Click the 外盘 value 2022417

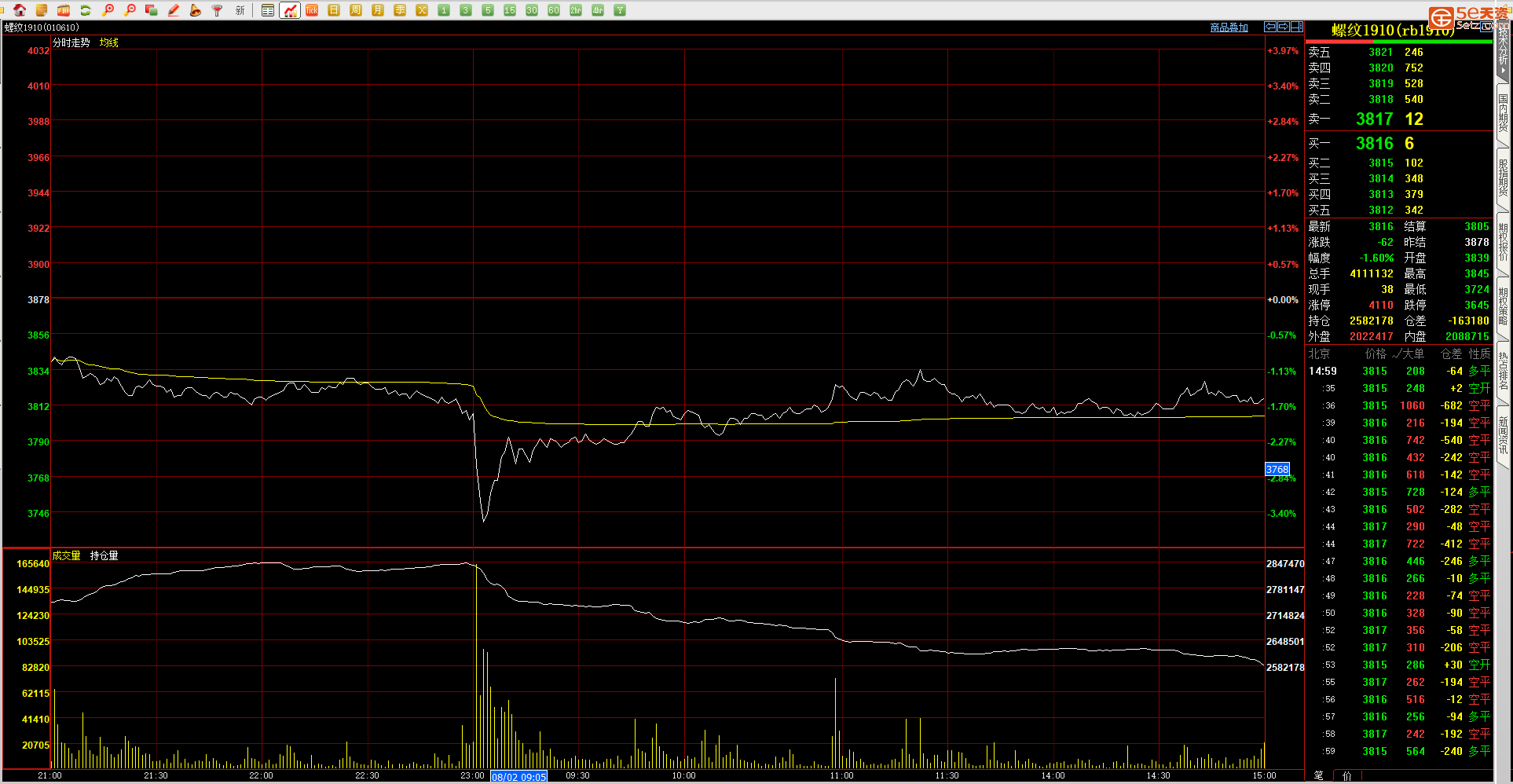tap(1372, 336)
